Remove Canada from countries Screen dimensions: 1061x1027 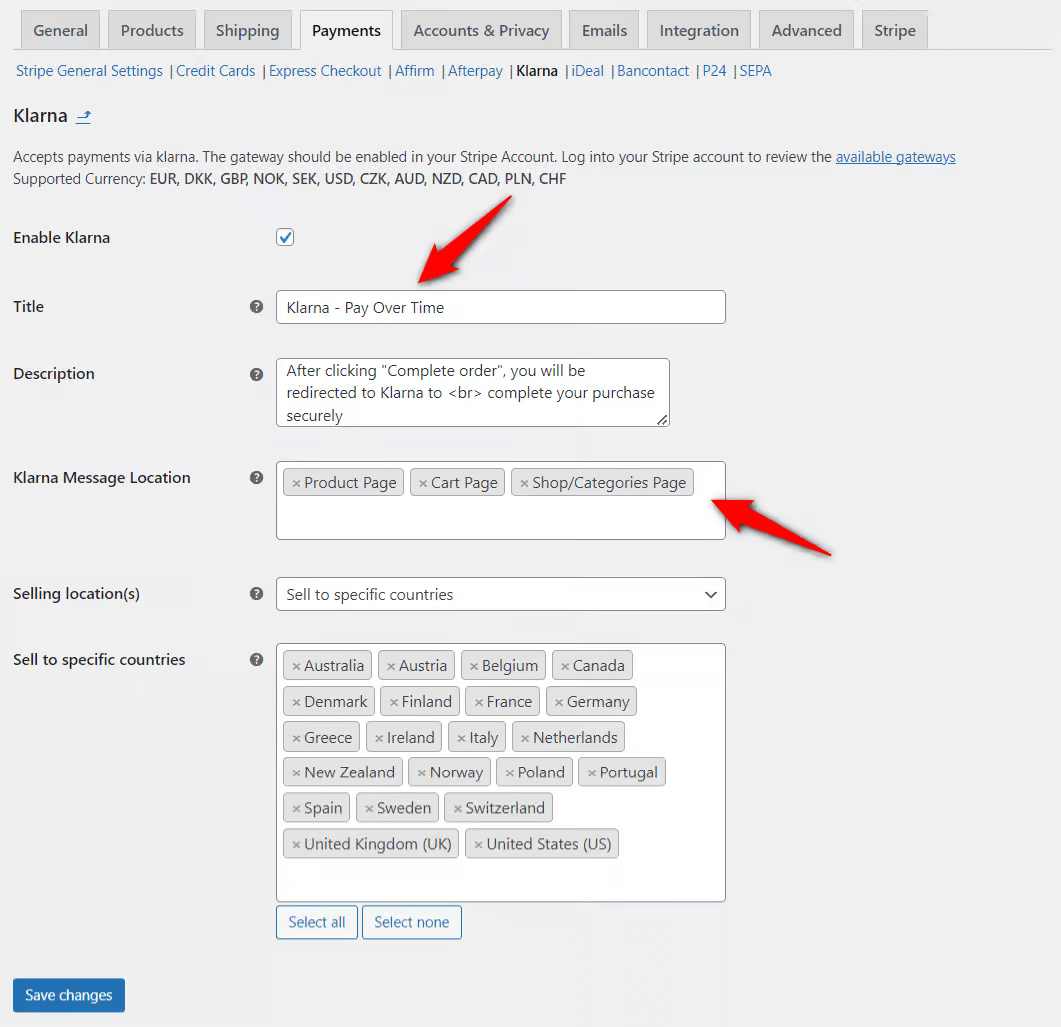coord(565,666)
